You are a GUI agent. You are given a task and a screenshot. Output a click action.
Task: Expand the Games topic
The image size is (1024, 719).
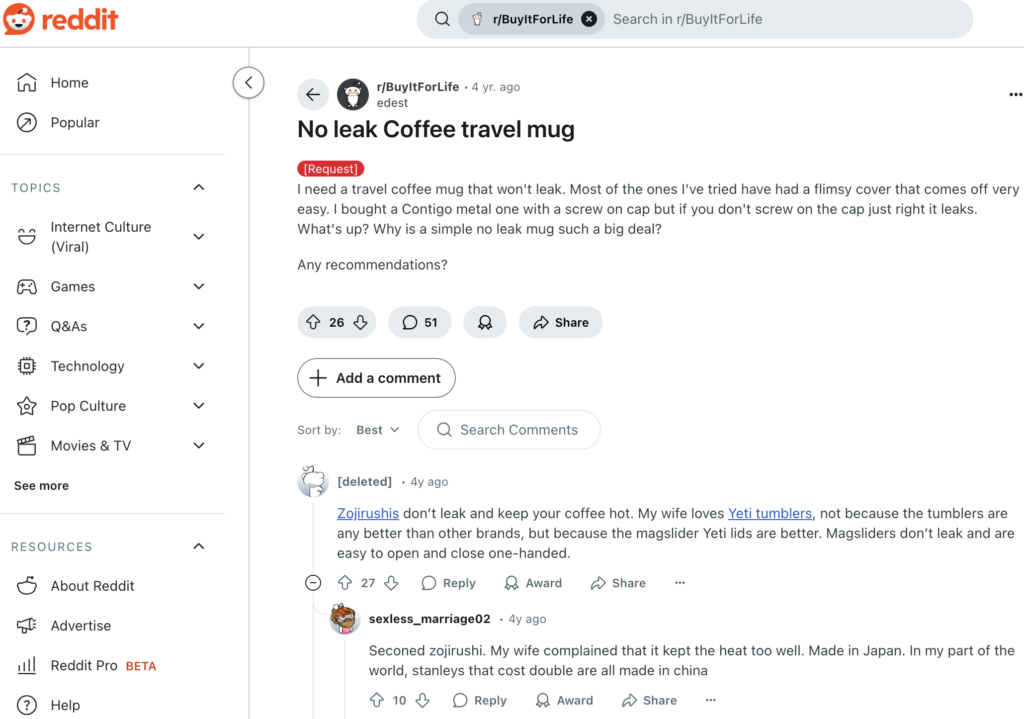tap(199, 287)
